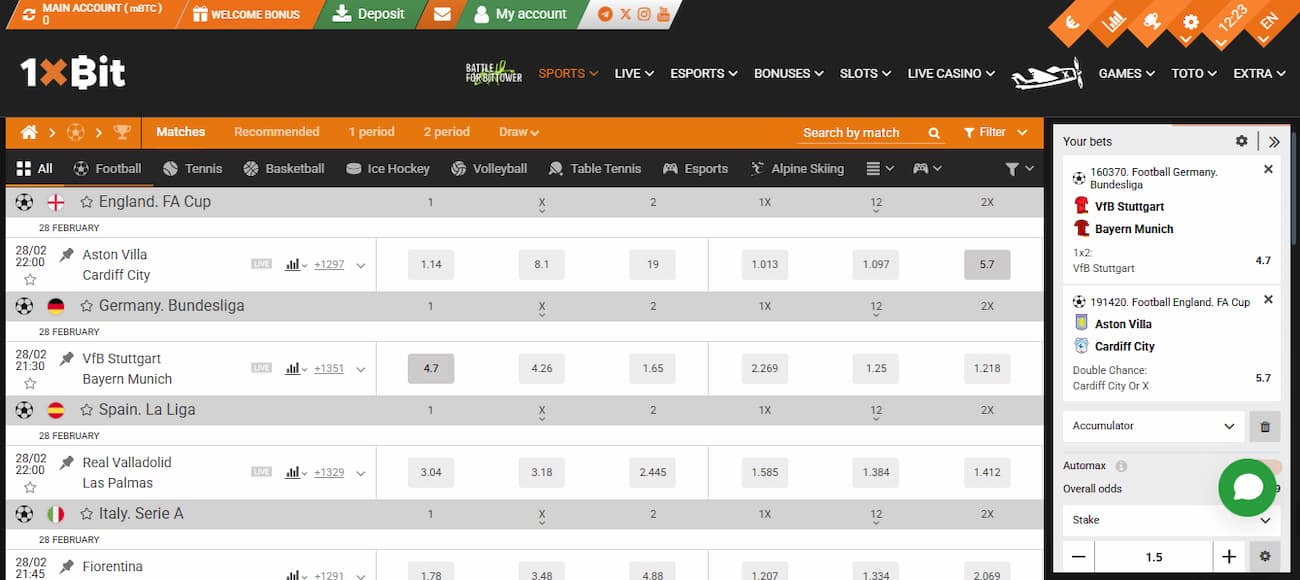Remove the VfB Stuttgart bet from slip

(x=1269, y=169)
